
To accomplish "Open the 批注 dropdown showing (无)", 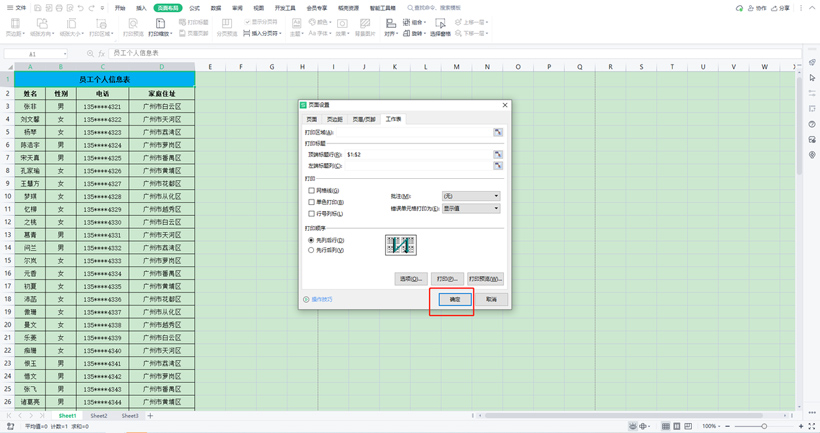I will [471, 196].
